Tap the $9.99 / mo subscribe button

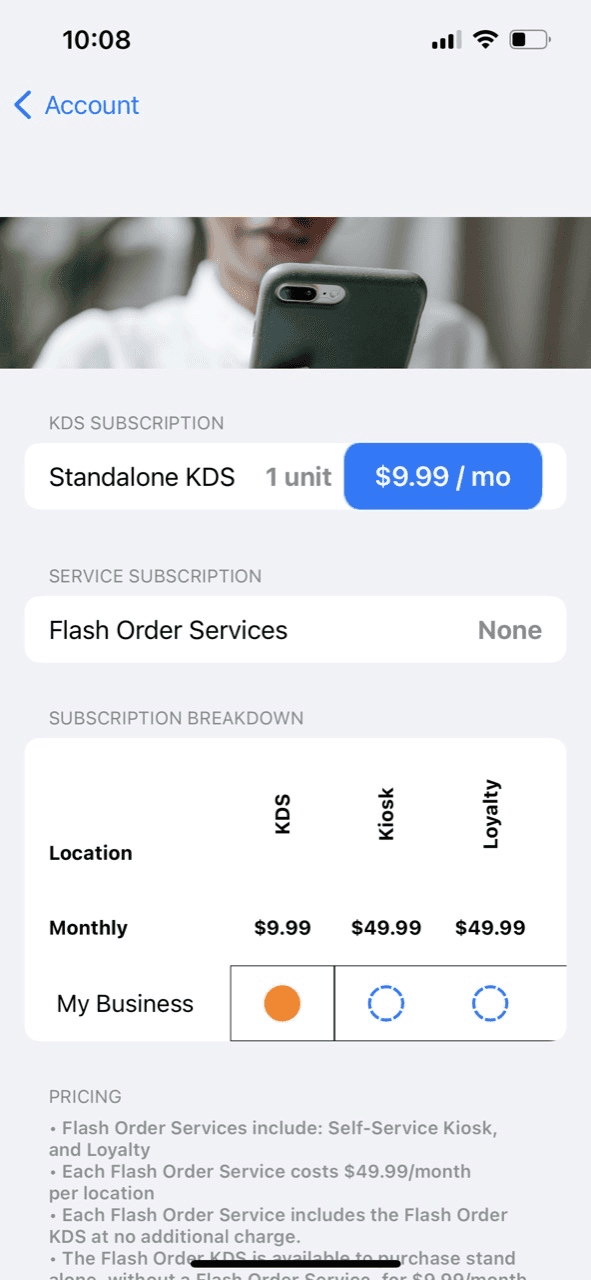click(443, 477)
